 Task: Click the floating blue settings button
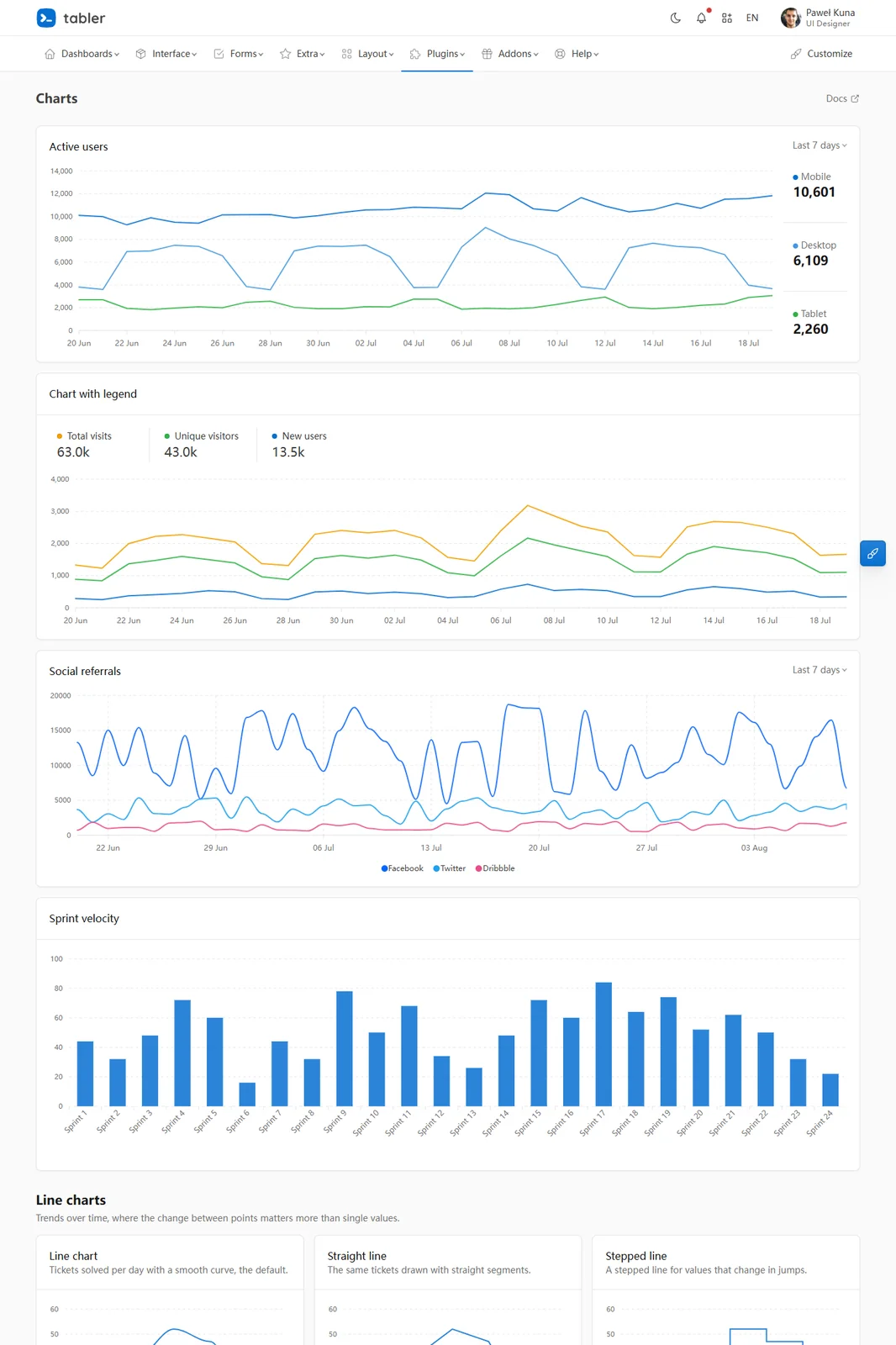[872, 553]
